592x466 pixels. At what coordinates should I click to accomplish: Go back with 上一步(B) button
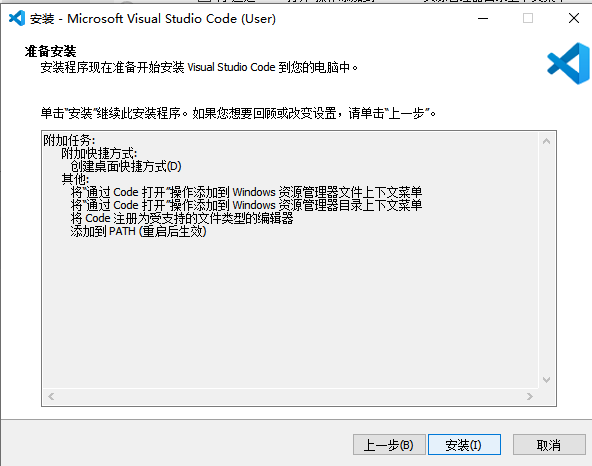pos(389,444)
